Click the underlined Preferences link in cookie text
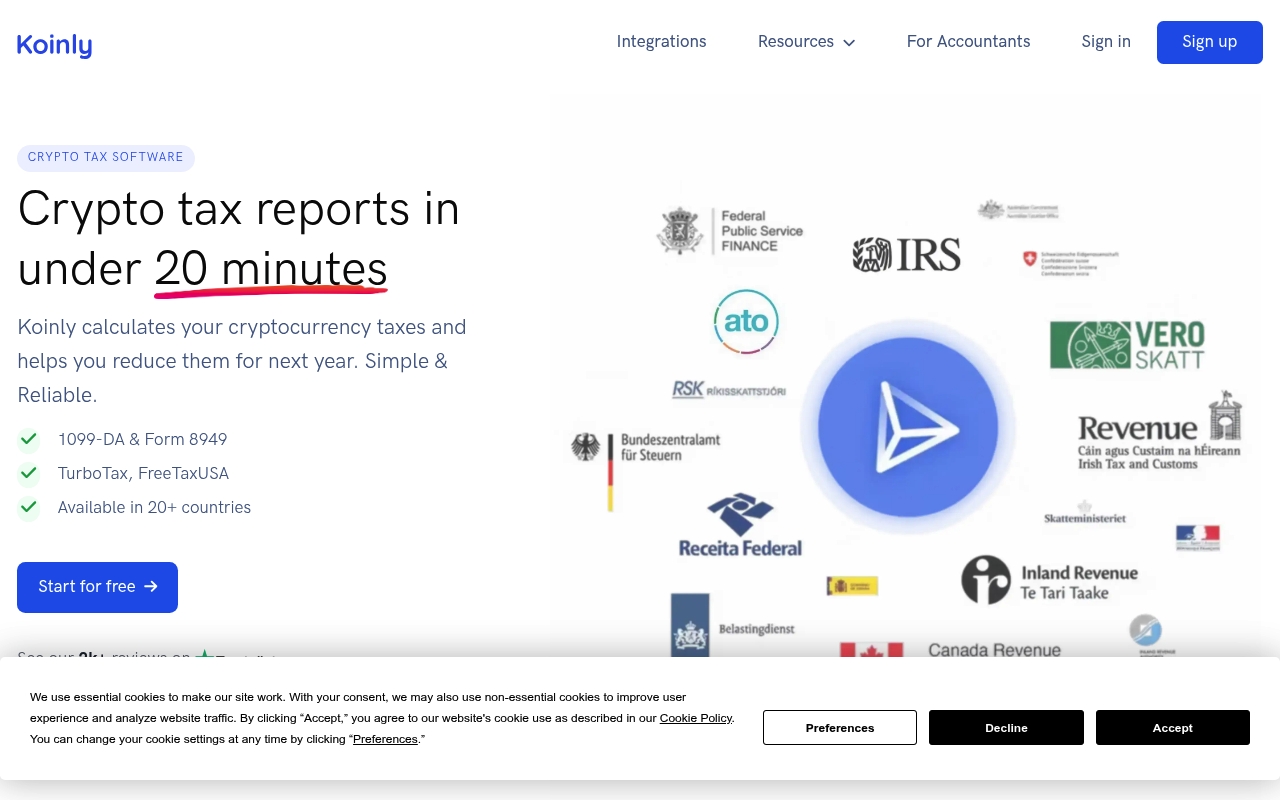 pos(385,739)
